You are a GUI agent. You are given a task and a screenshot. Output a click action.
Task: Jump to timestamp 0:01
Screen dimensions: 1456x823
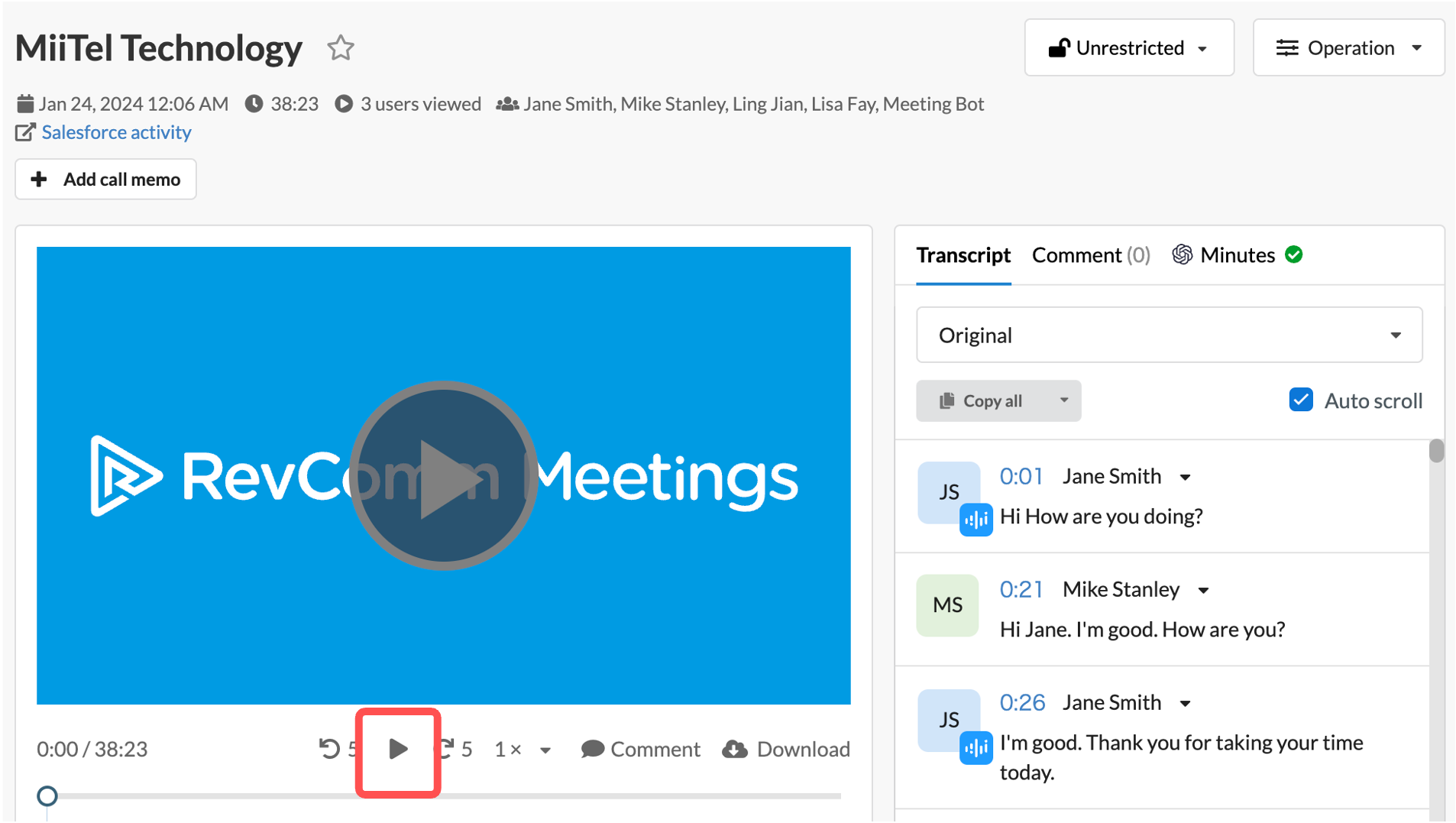tap(1021, 477)
